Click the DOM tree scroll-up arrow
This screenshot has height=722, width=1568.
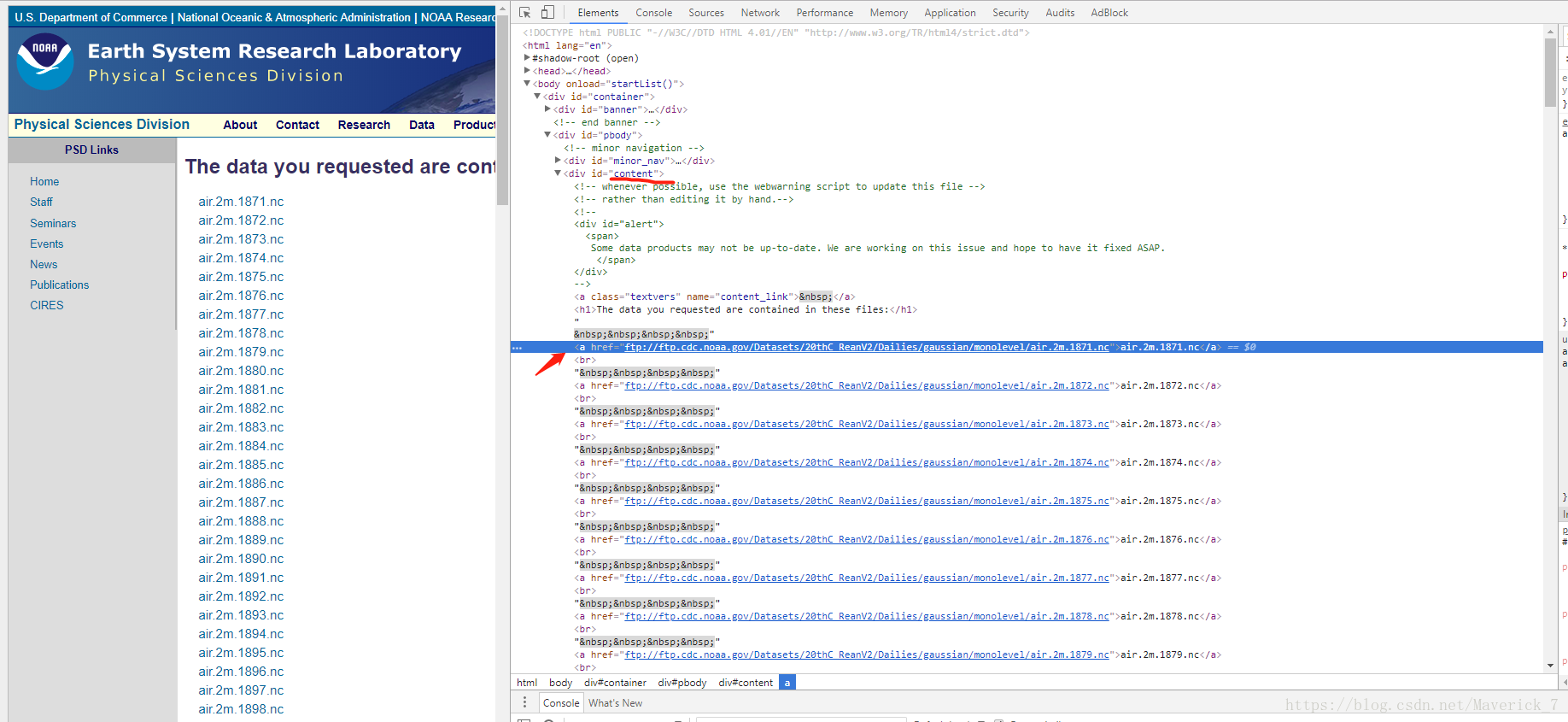pos(1550,31)
